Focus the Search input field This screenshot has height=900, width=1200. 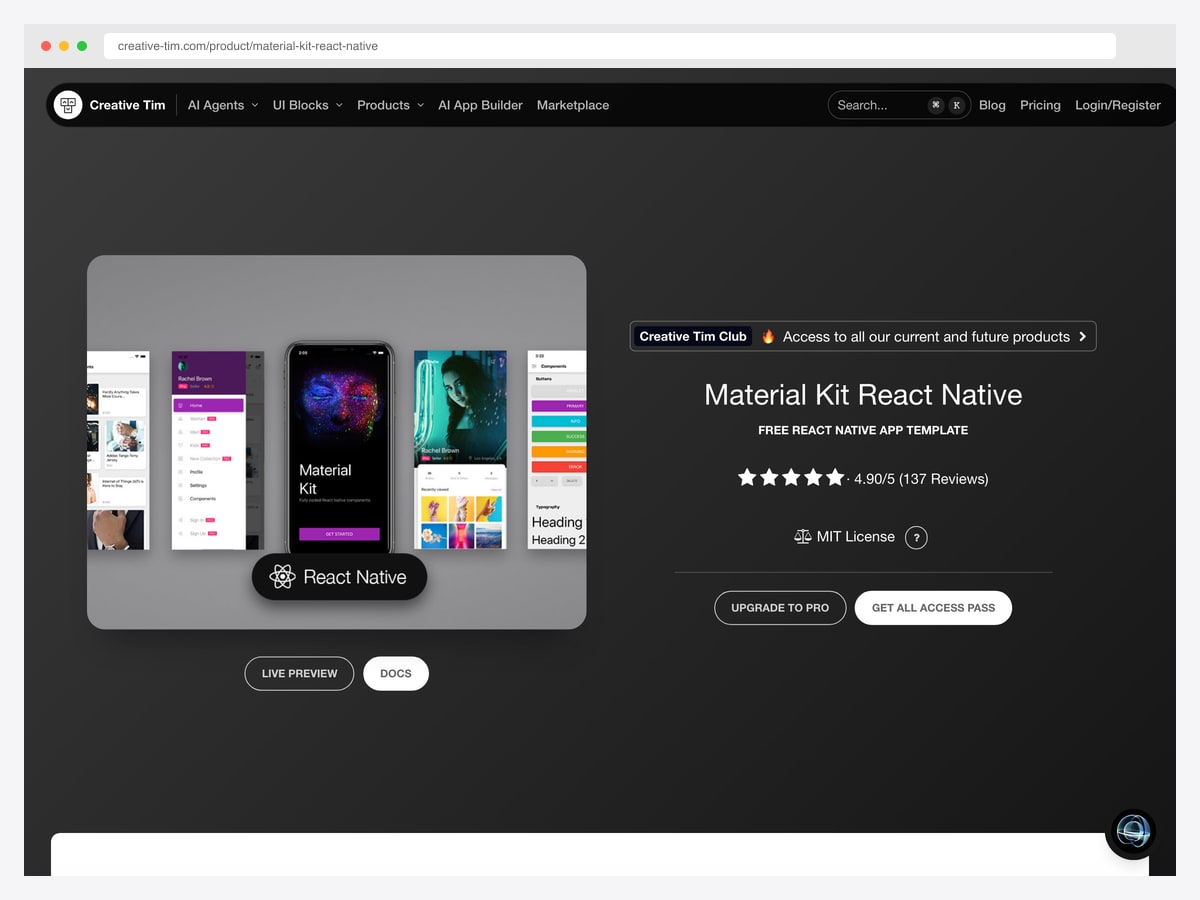coord(899,105)
